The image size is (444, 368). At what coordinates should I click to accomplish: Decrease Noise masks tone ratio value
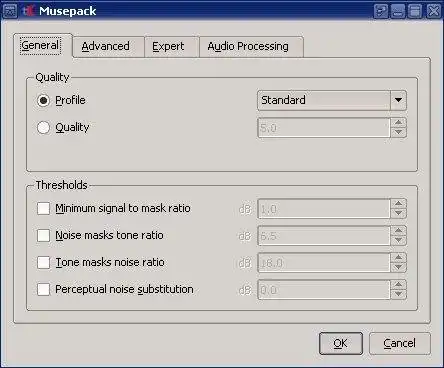click(x=398, y=241)
